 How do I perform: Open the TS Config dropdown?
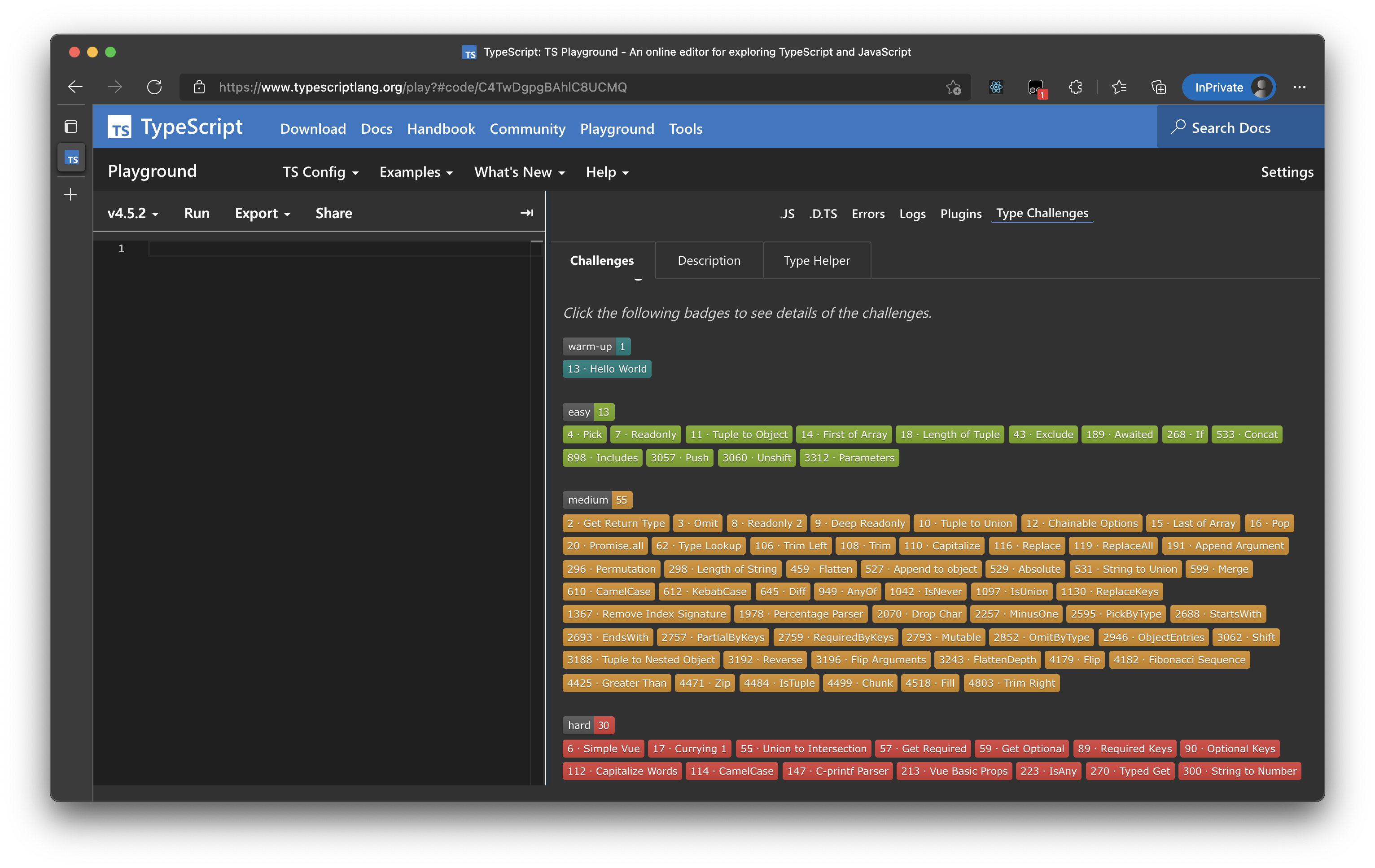point(320,172)
